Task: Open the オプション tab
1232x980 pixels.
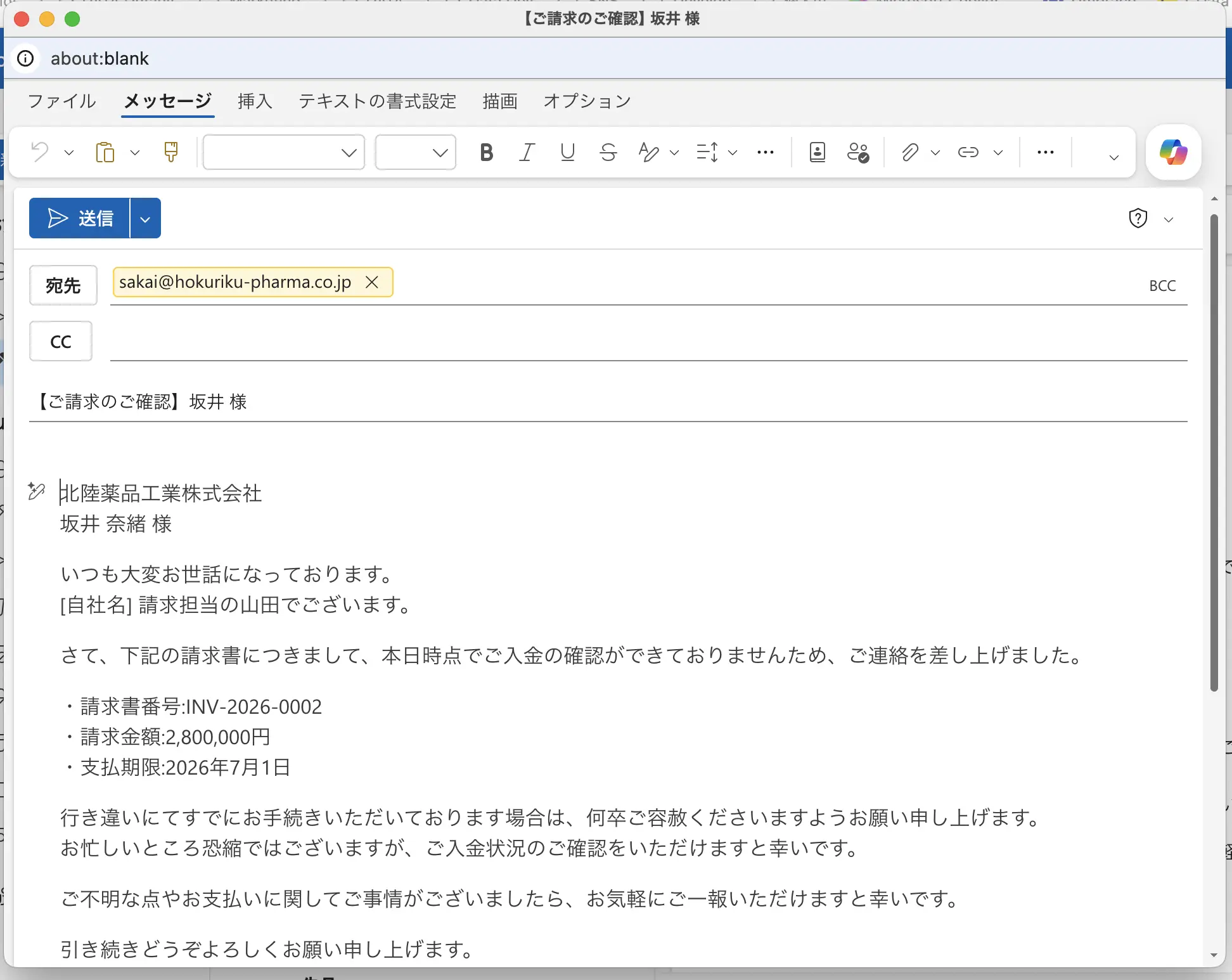Action: [x=587, y=101]
